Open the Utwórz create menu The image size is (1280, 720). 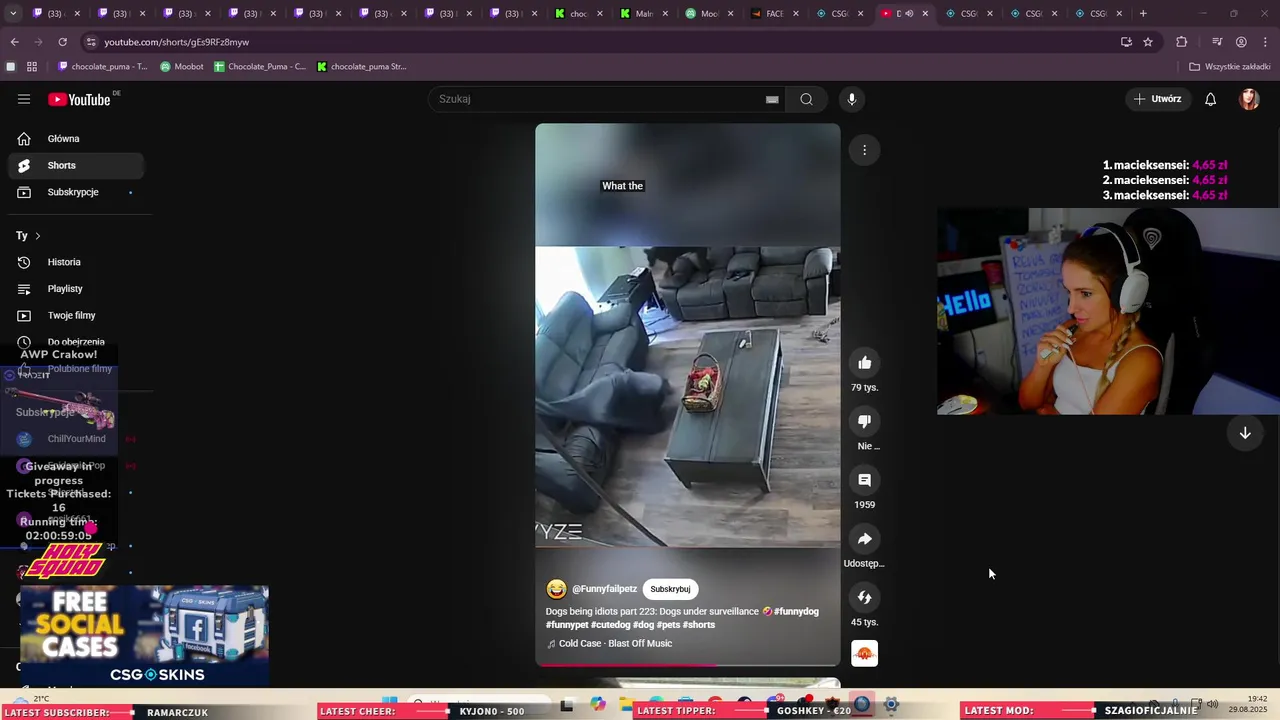coord(1158,99)
